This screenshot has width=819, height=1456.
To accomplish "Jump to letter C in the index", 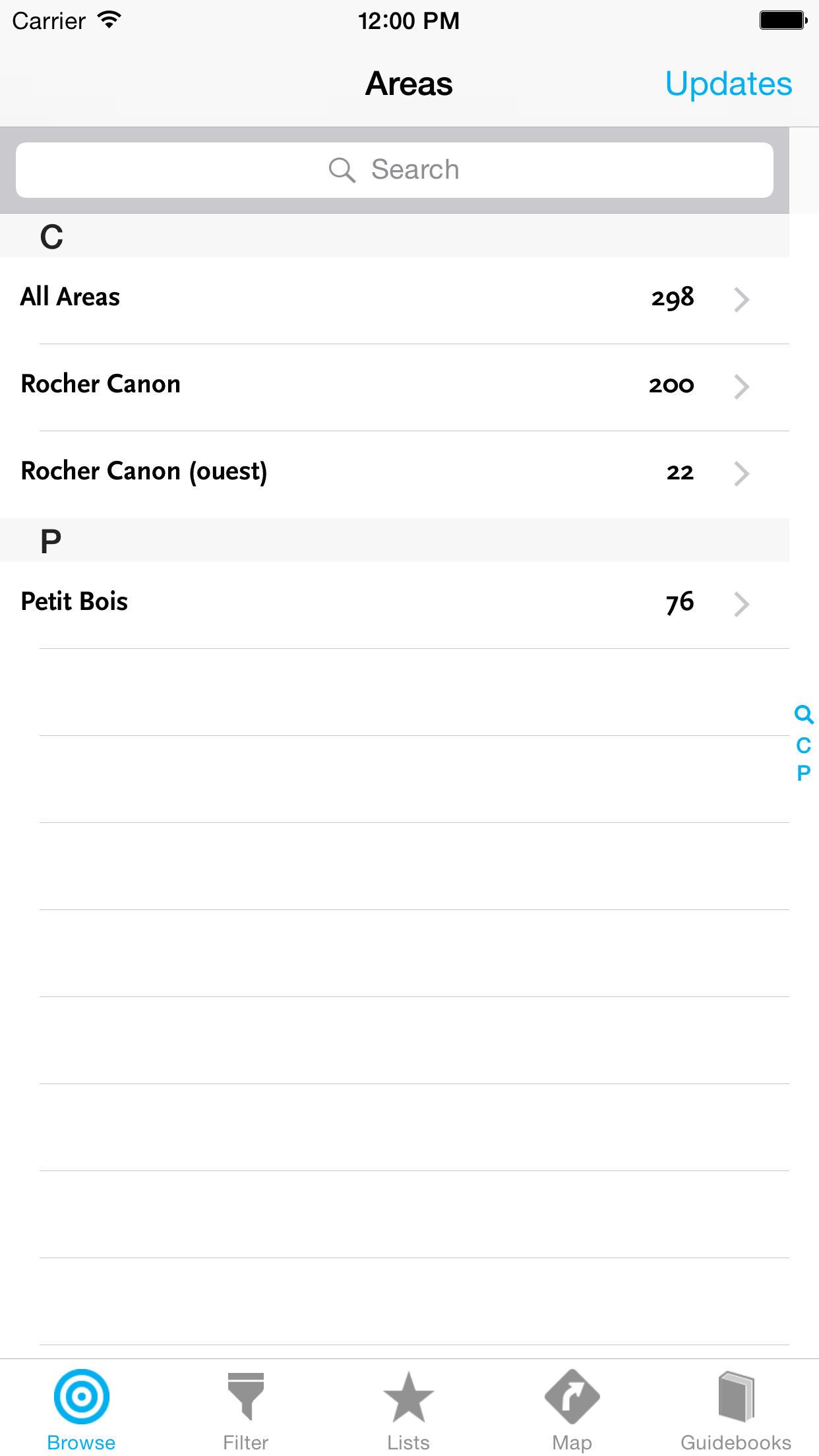I will coord(803,745).
